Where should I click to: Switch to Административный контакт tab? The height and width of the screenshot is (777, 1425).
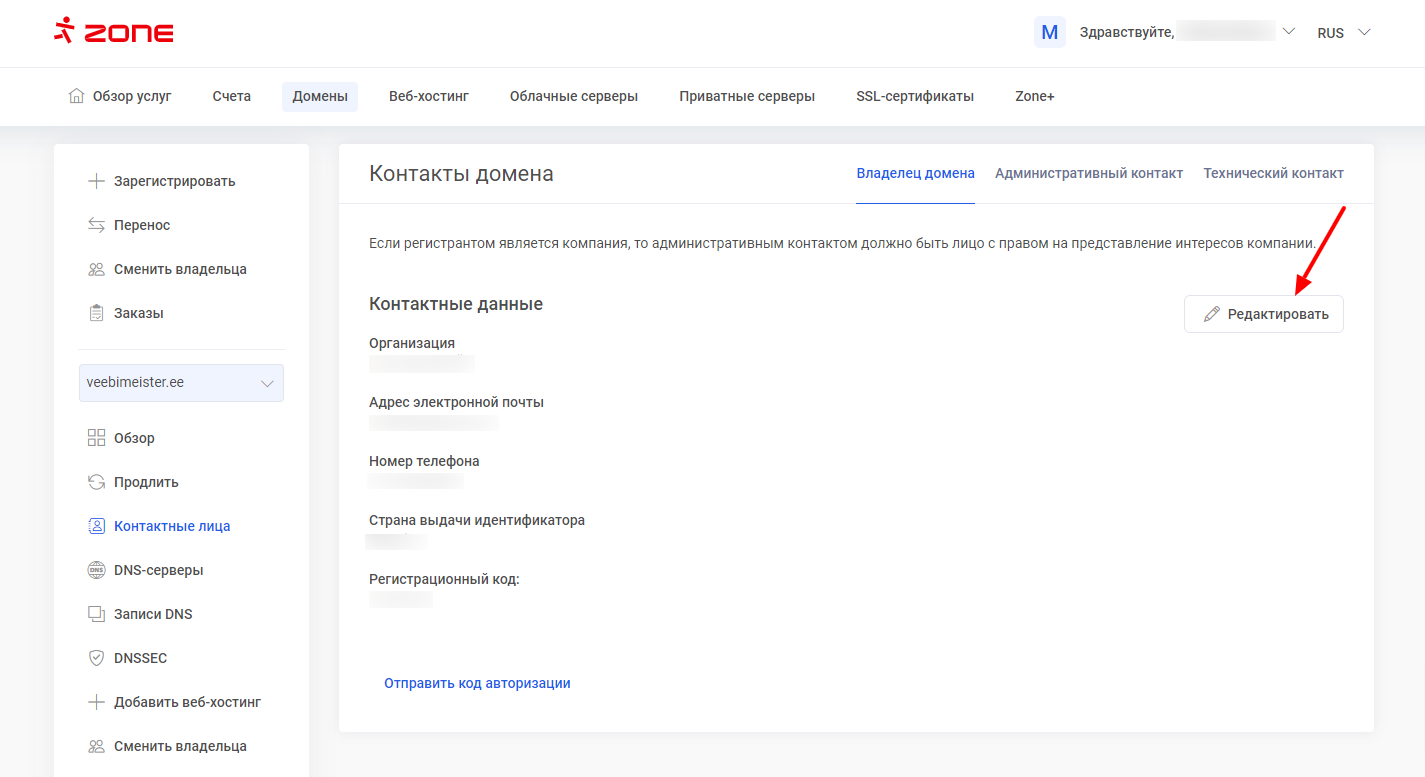[1088, 173]
